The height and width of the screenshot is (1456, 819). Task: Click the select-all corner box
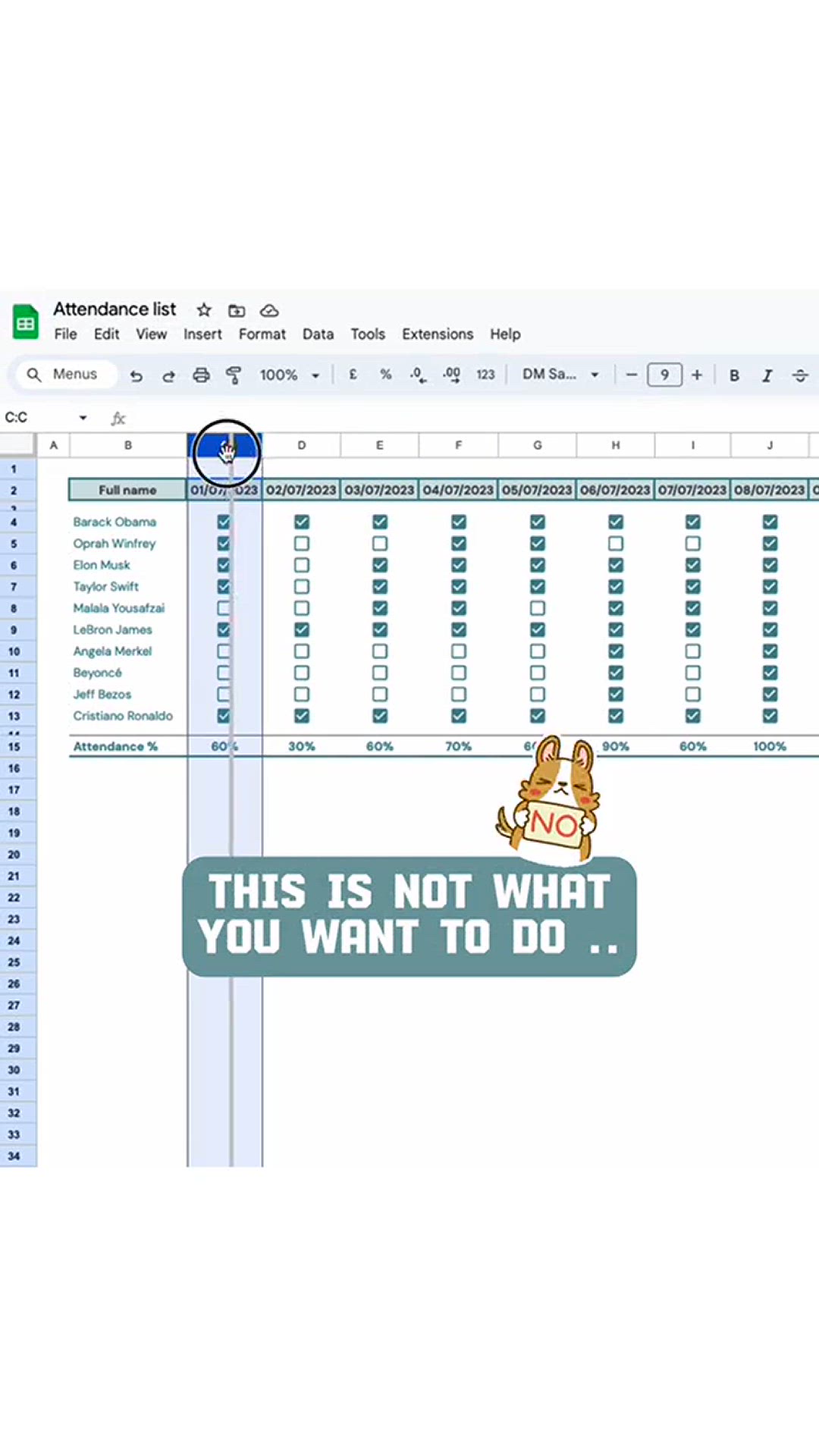click(x=18, y=445)
